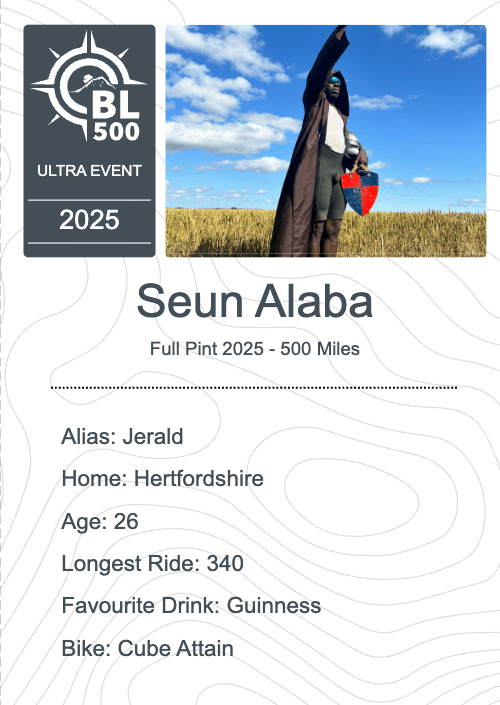
Task: Select Full Pint 2025 - 500 Miles subtitle
Action: coord(254,349)
